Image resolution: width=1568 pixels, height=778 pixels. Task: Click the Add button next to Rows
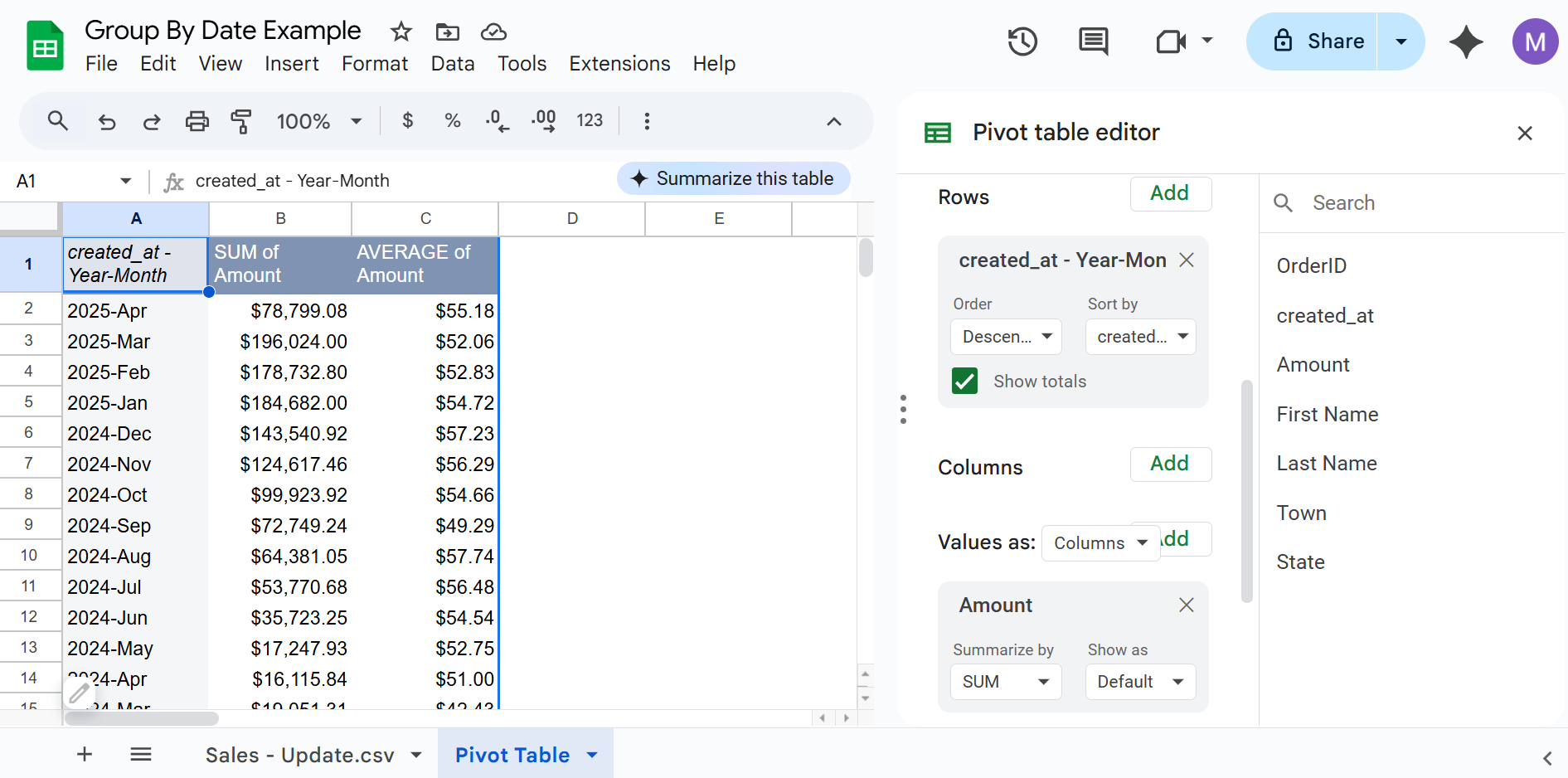tap(1170, 193)
